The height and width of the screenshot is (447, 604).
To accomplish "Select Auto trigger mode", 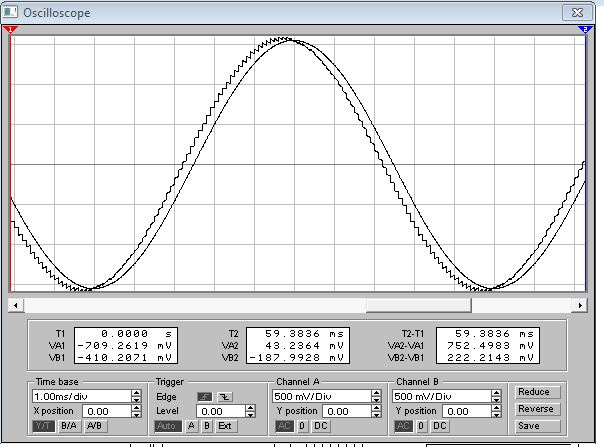I will 168,426.
